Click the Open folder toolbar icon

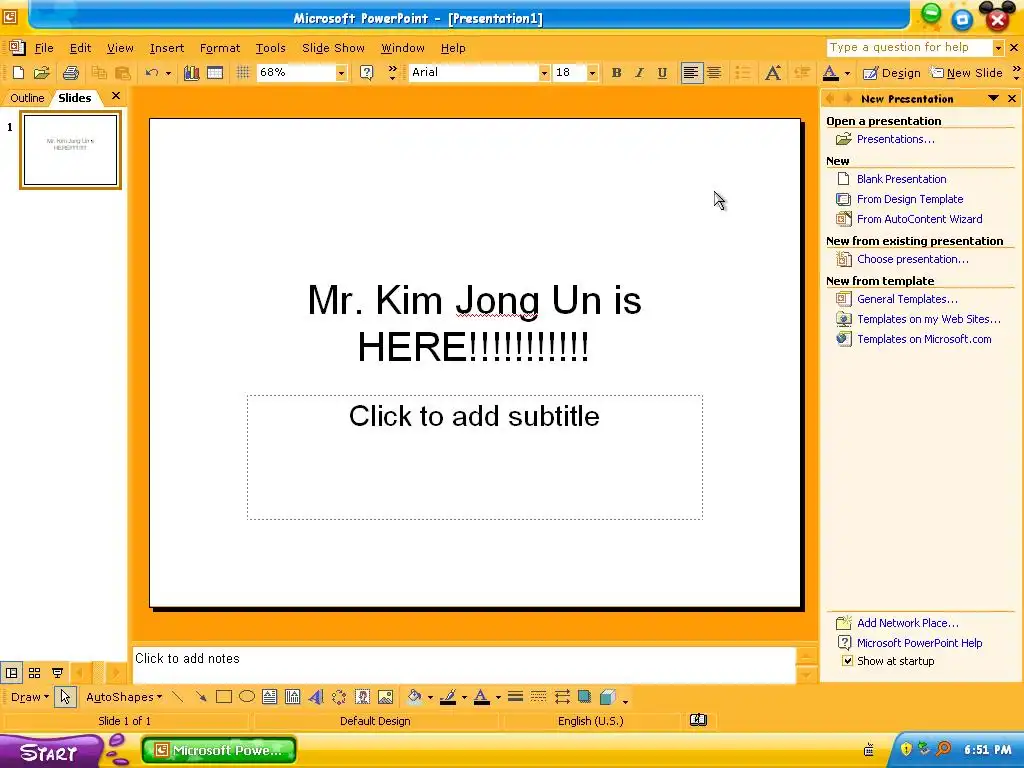(x=42, y=73)
